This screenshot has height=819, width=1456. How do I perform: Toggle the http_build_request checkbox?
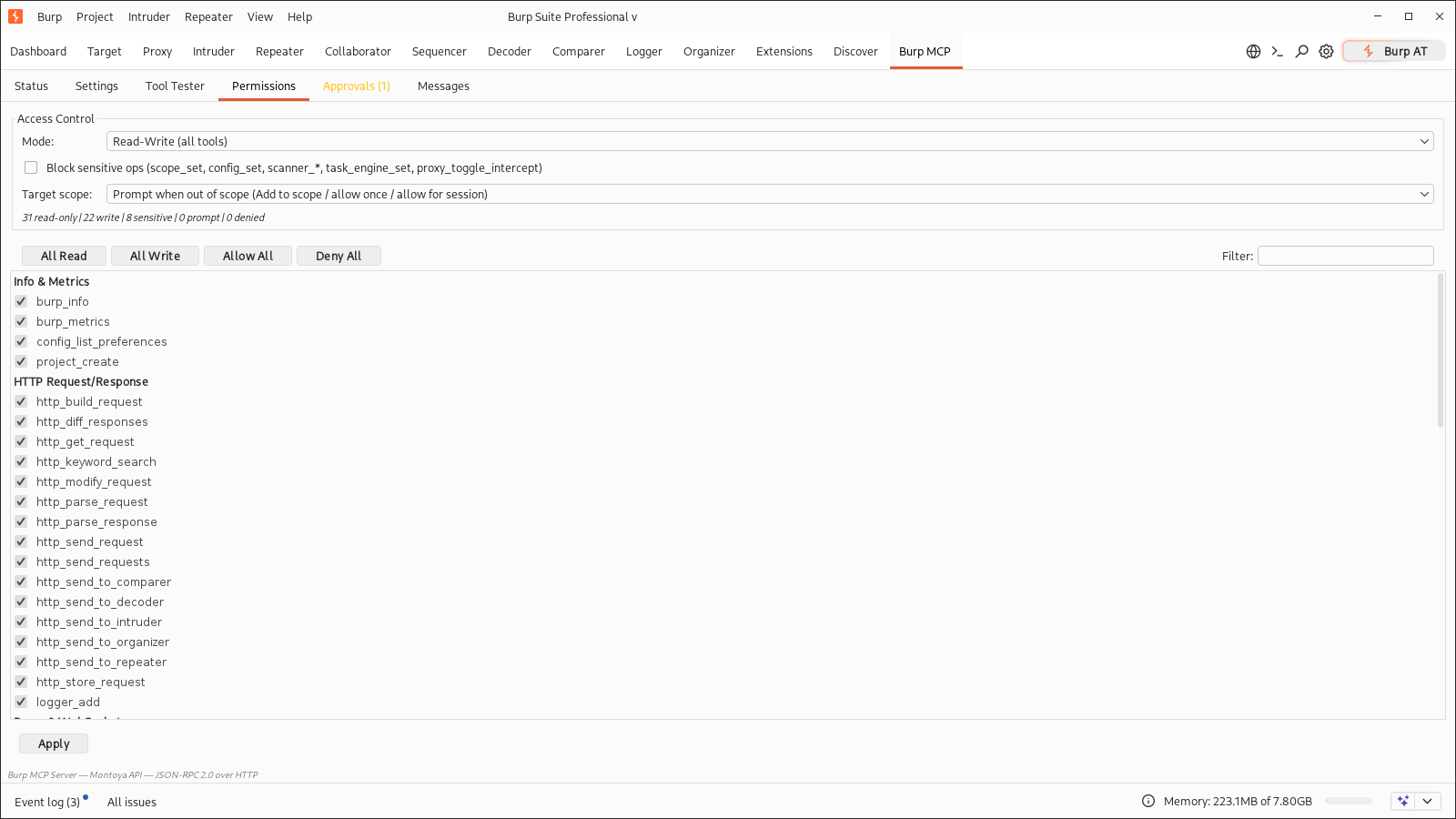point(21,401)
